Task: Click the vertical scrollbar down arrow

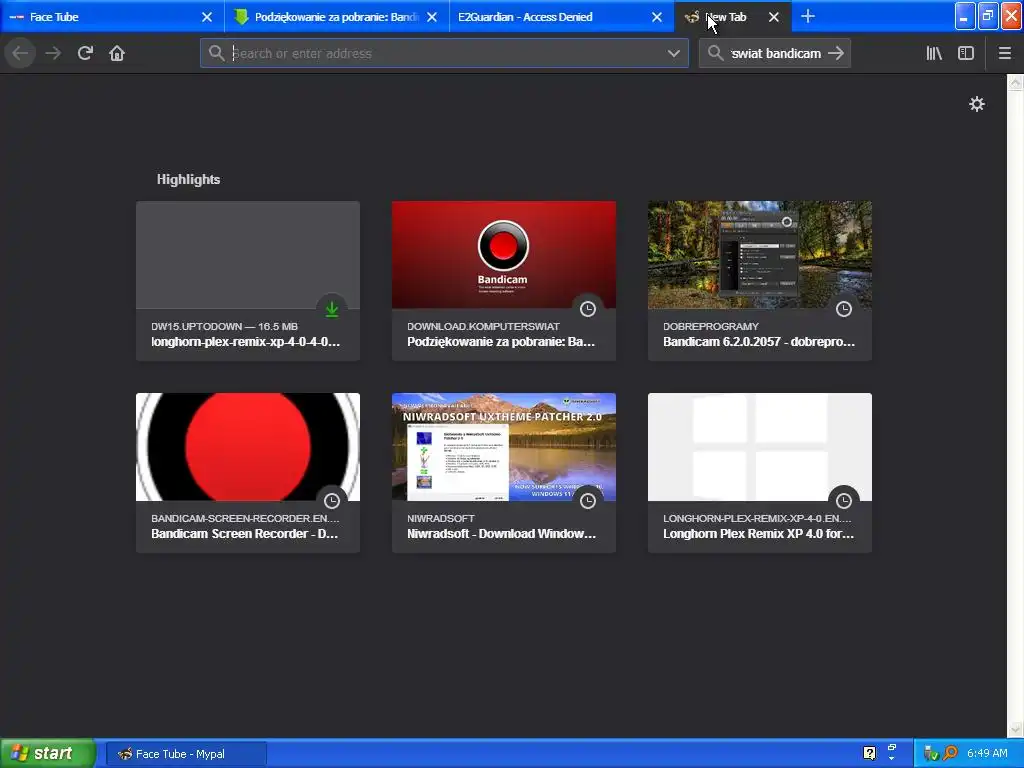Action: point(1015,729)
